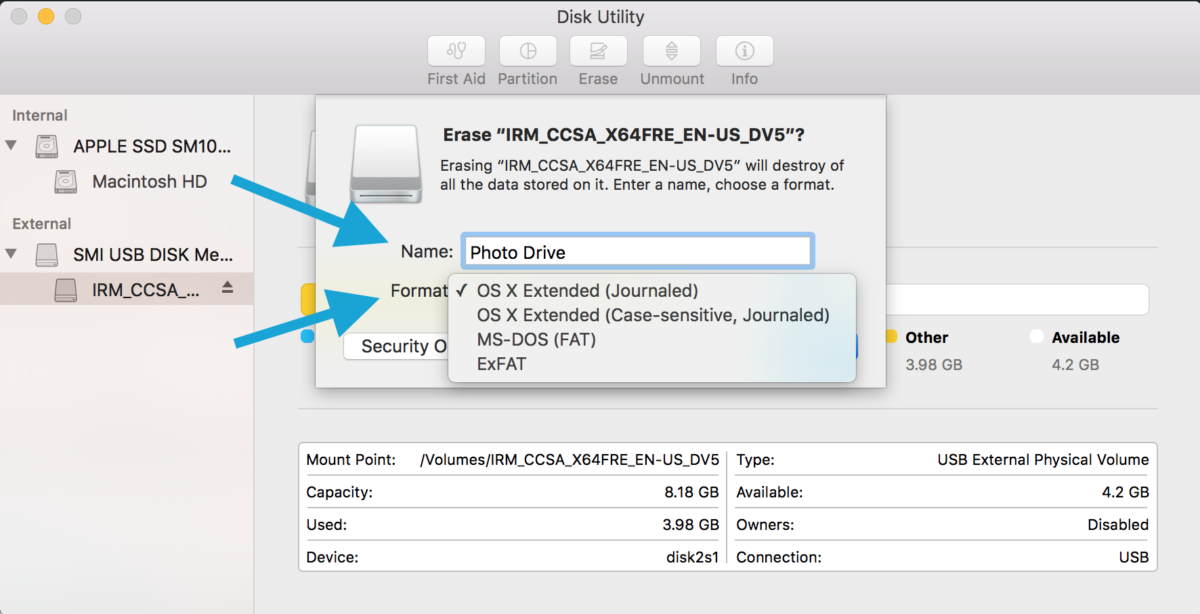The width and height of the screenshot is (1200, 614).
Task: Click the APPLE SSD drive icon
Action: [47, 147]
